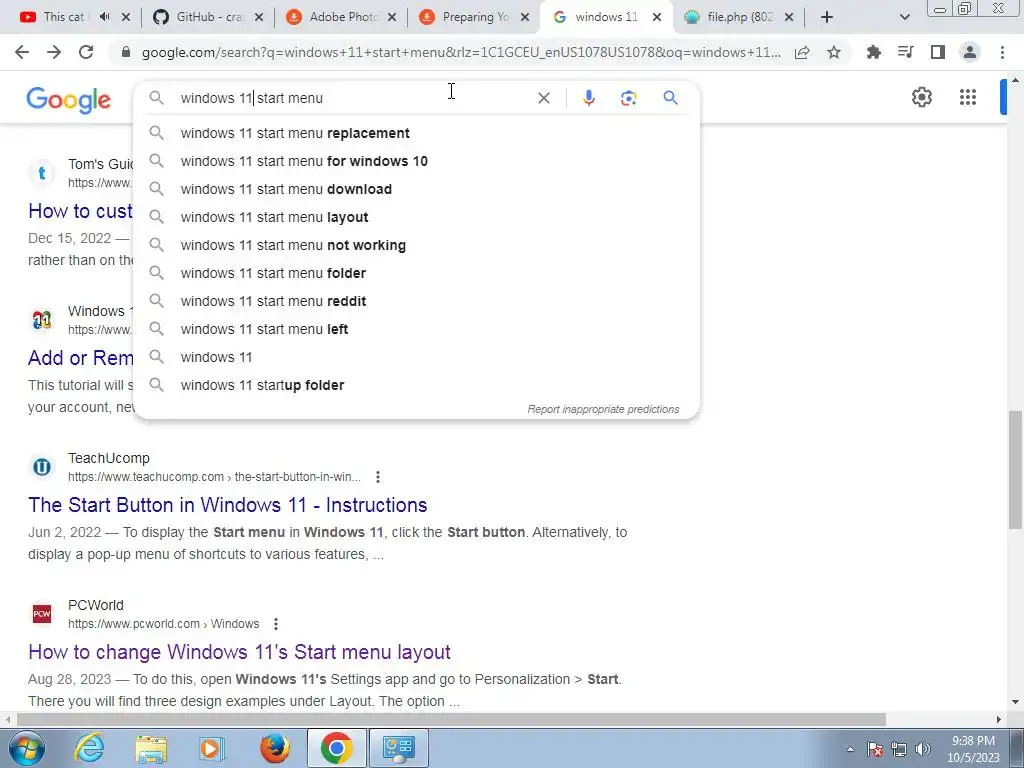Screen dimensions: 1024x768
Task: Switch to the Preparing Yo tab
Action: (474, 17)
